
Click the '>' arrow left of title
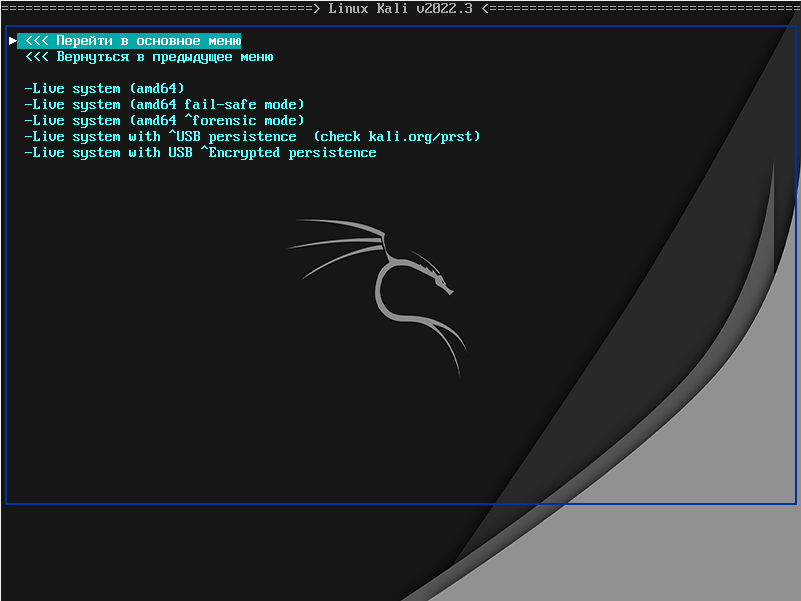(317, 8)
